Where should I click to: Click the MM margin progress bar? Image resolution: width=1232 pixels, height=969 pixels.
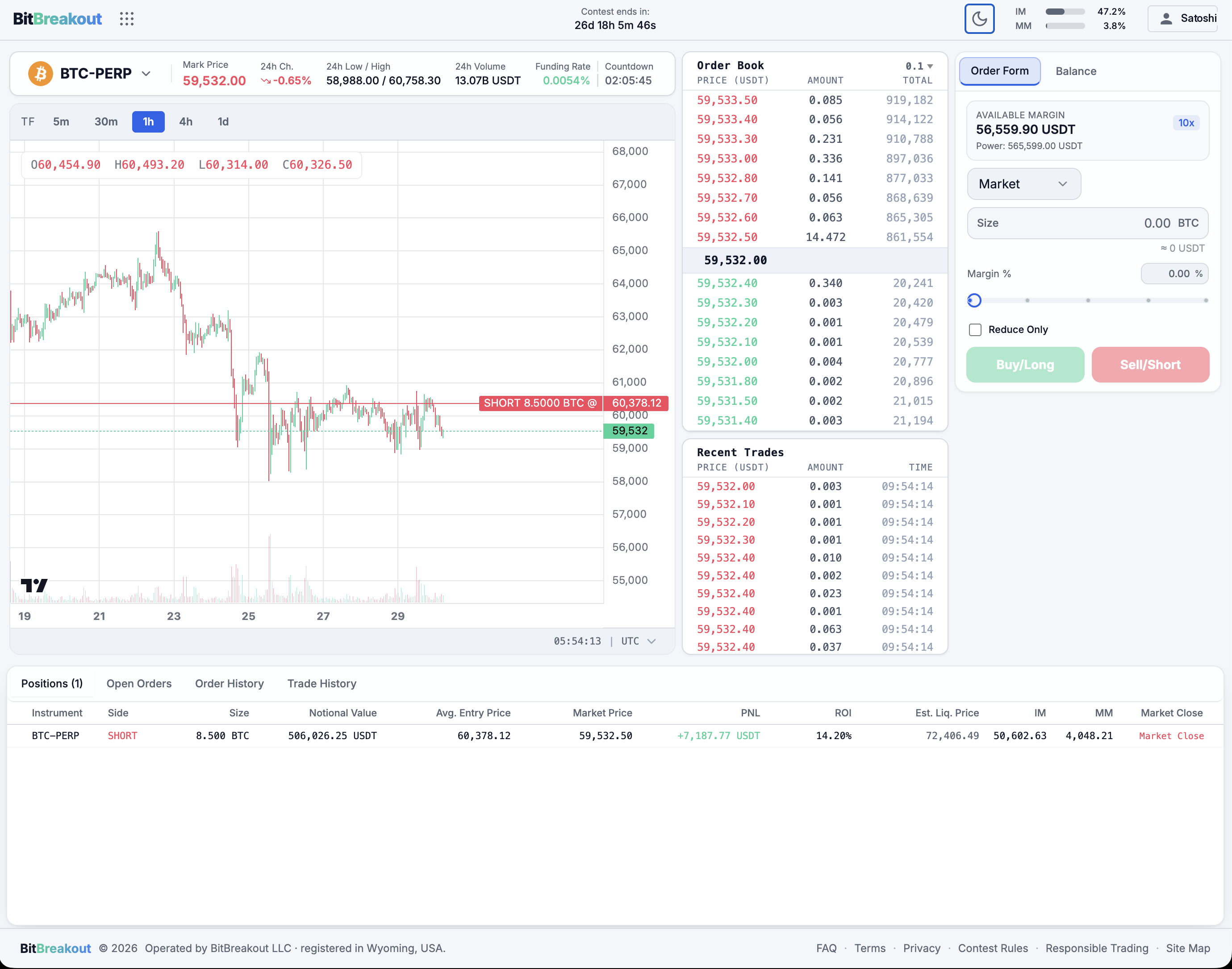[1065, 26]
